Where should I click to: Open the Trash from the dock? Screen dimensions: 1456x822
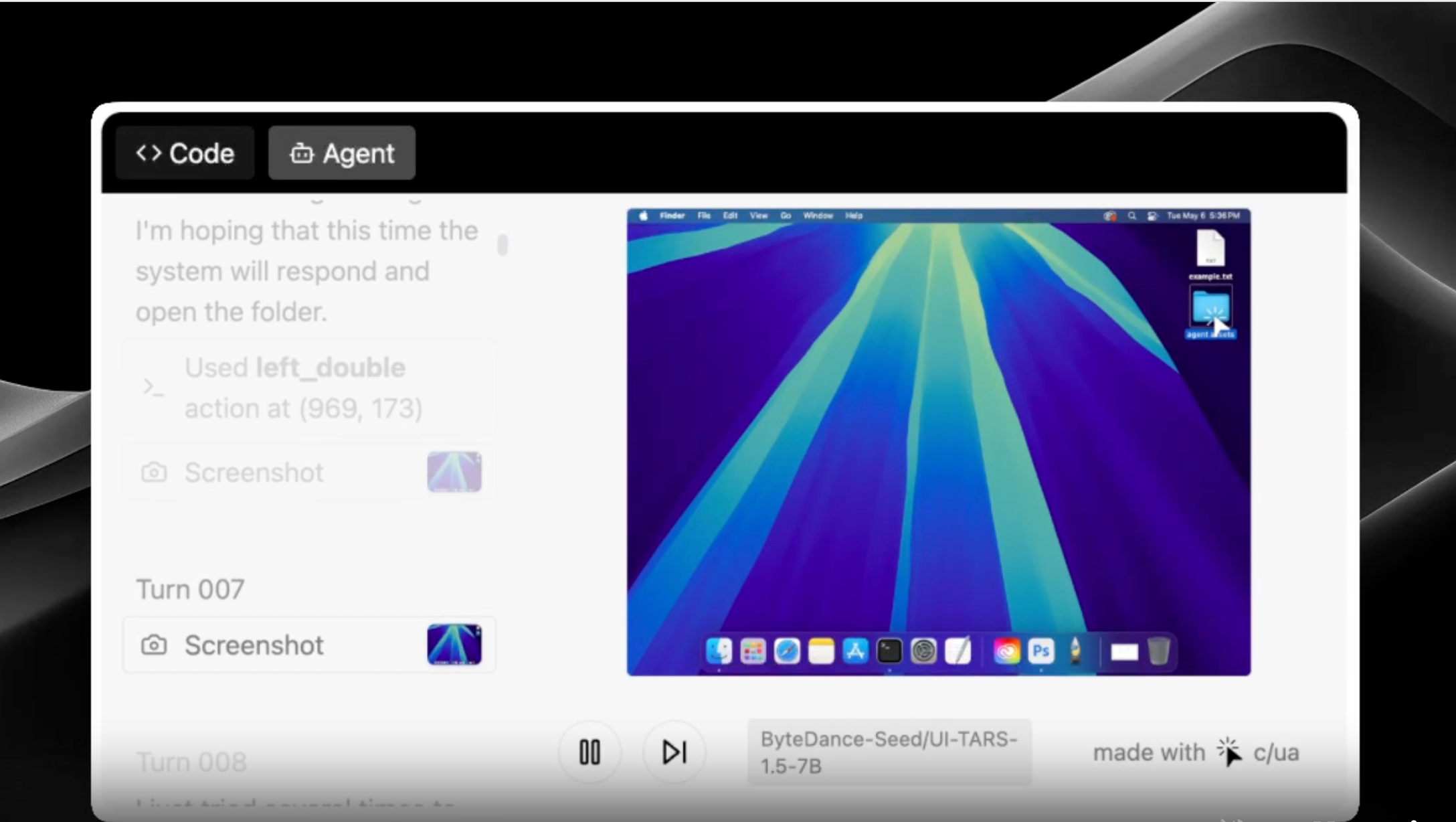pyautogui.click(x=1159, y=651)
